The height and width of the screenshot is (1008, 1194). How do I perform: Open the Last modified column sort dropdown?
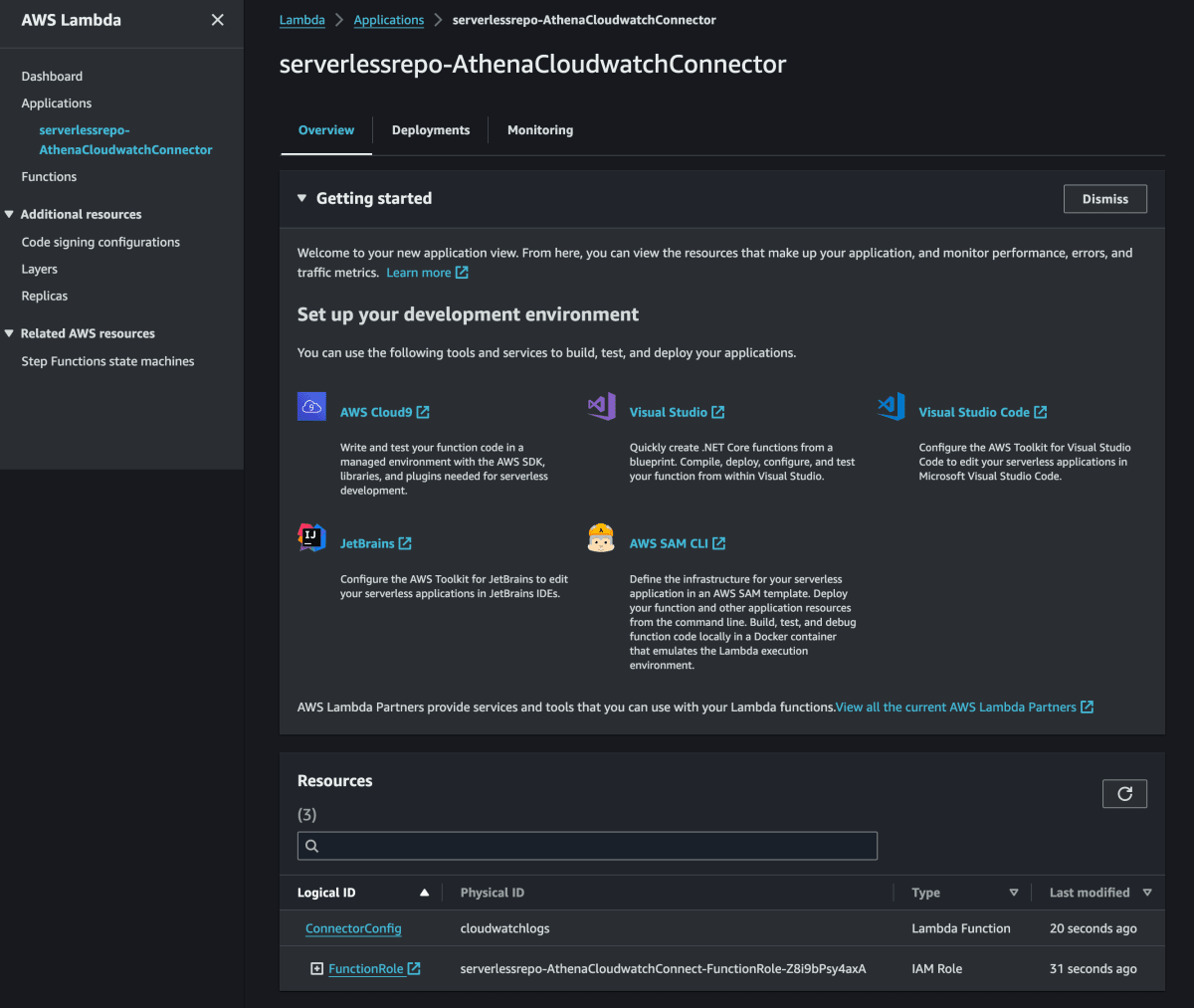pyautogui.click(x=1147, y=893)
